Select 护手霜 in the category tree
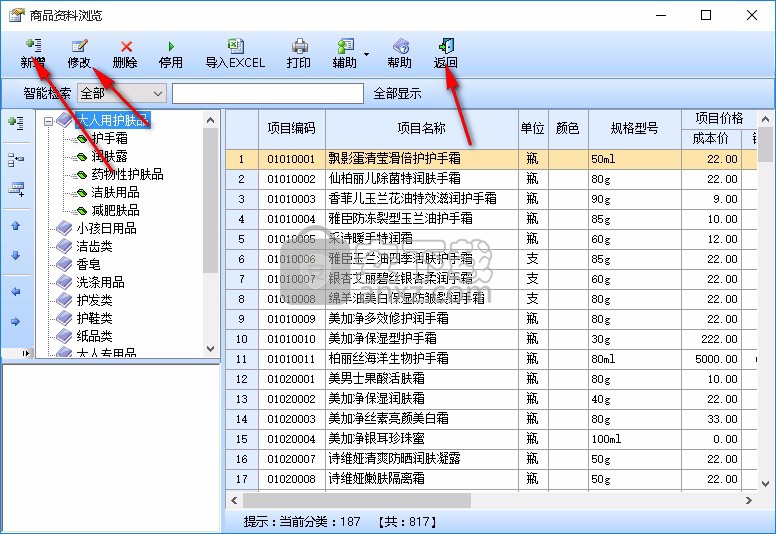Screen dimensions: 776x534 tap(109, 138)
